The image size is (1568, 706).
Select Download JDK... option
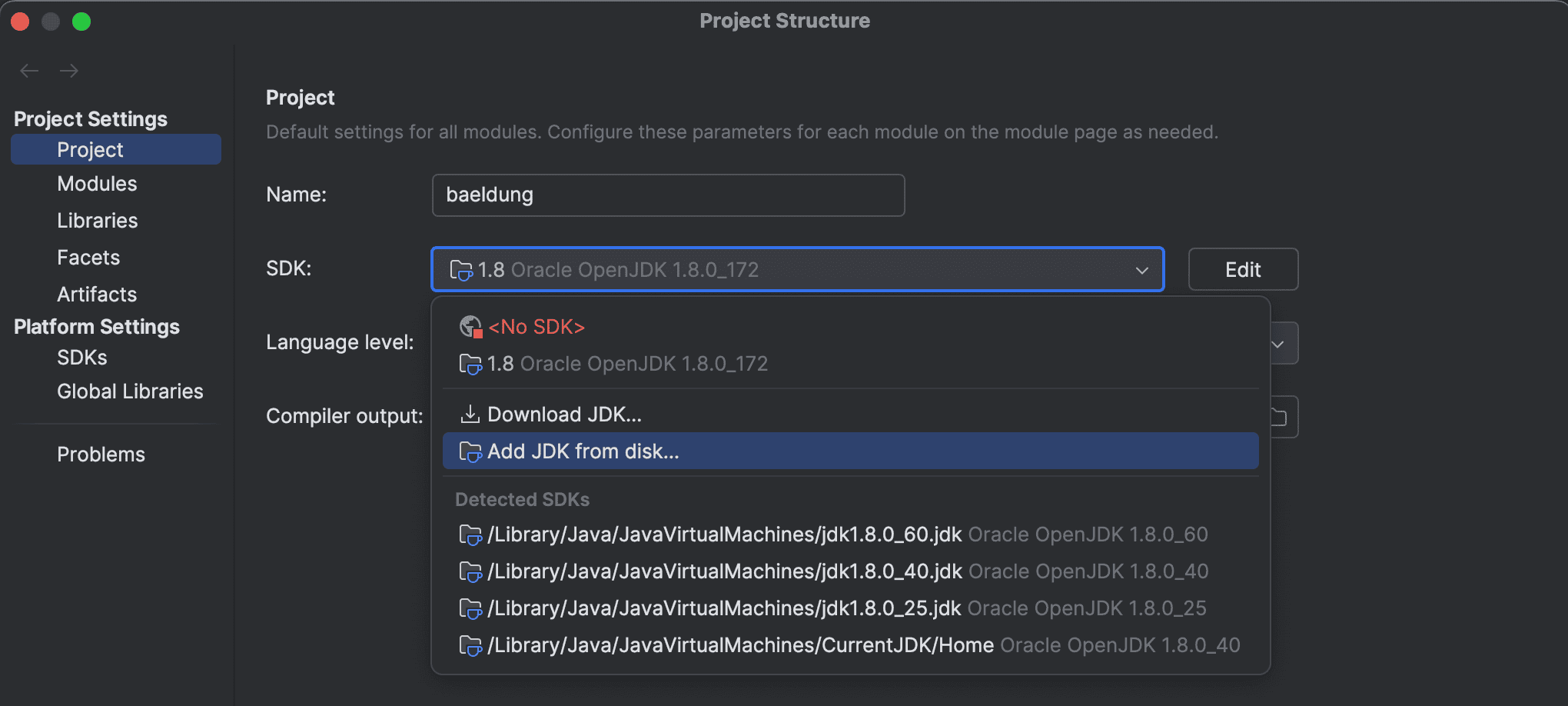pyautogui.click(x=851, y=415)
